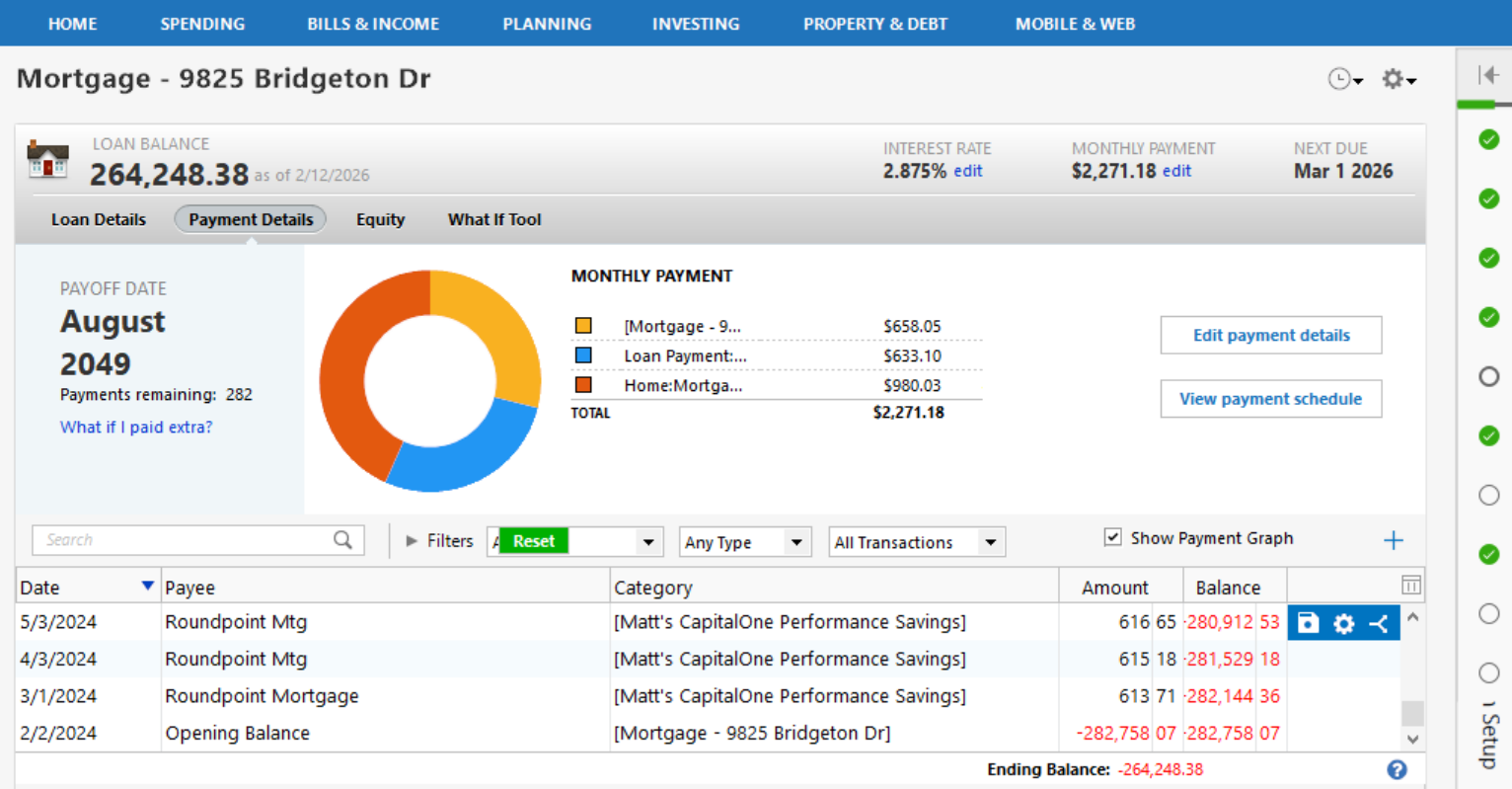Switch to the Equity tab
Screen dimensions: 1512x789
point(380,219)
